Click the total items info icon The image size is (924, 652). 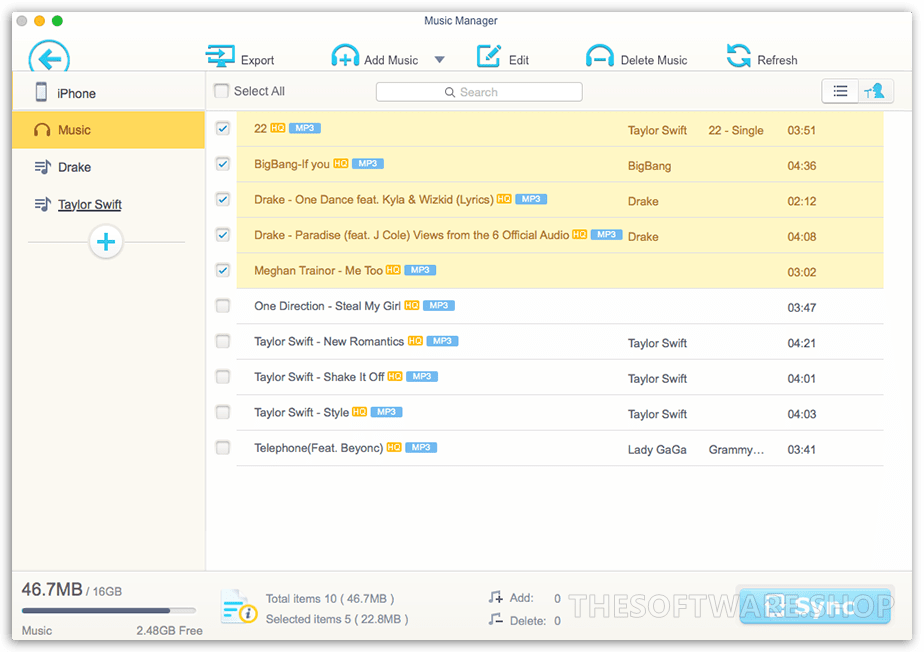[239, 607]
